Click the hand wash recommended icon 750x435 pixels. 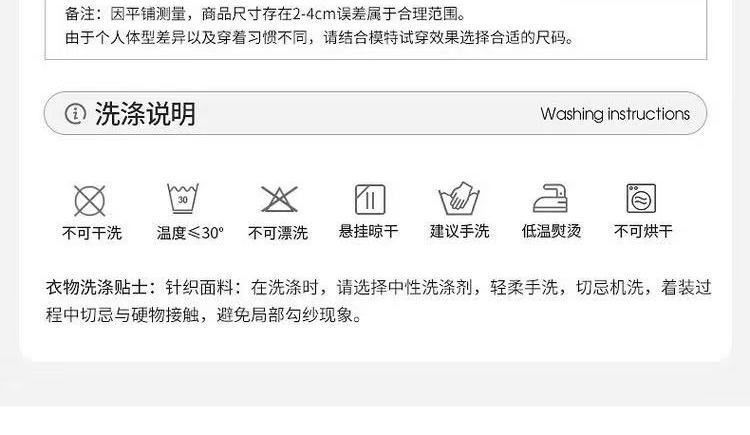(x=459, y=198)
